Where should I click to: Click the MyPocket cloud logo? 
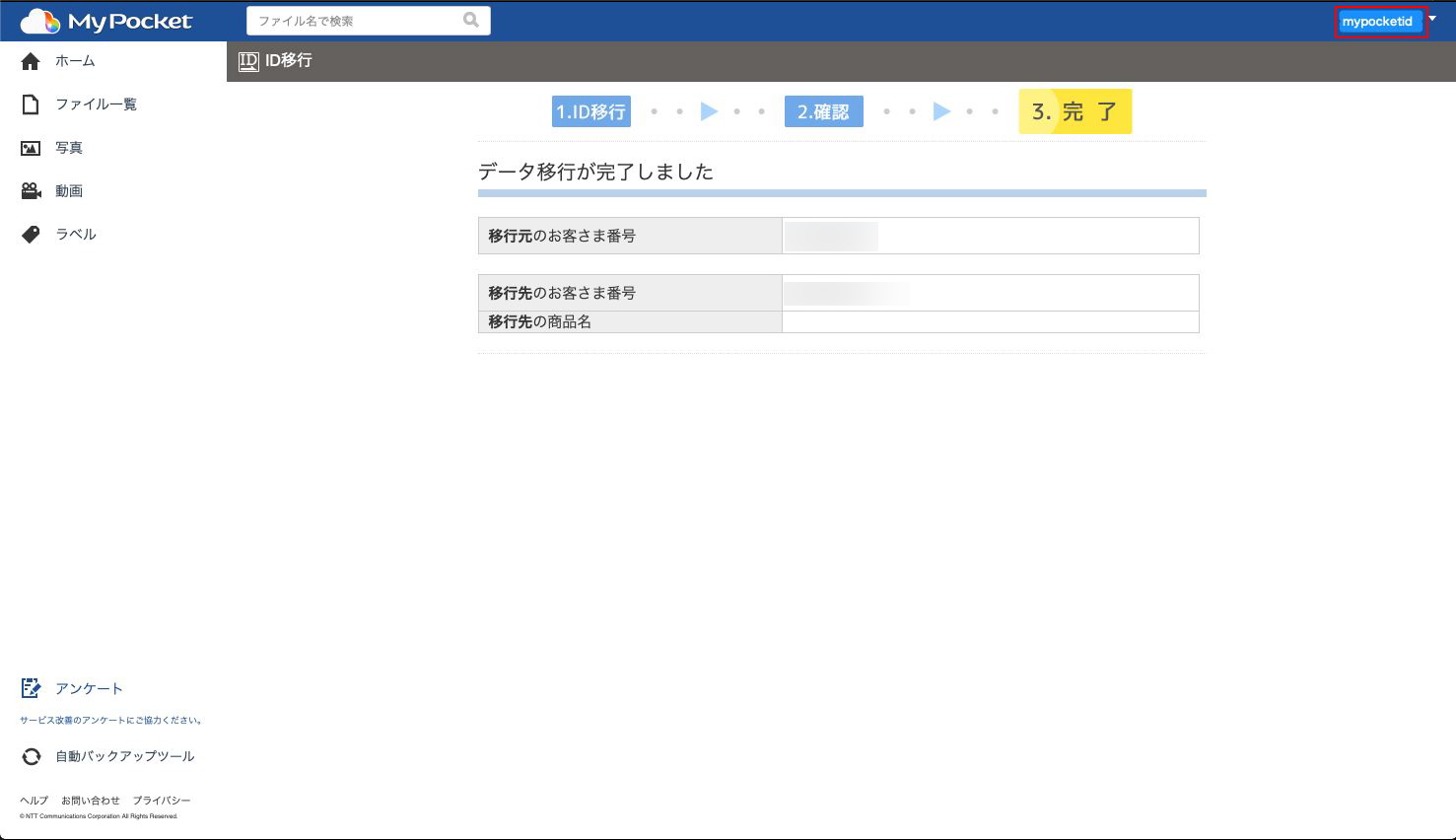tap(105, 21)
